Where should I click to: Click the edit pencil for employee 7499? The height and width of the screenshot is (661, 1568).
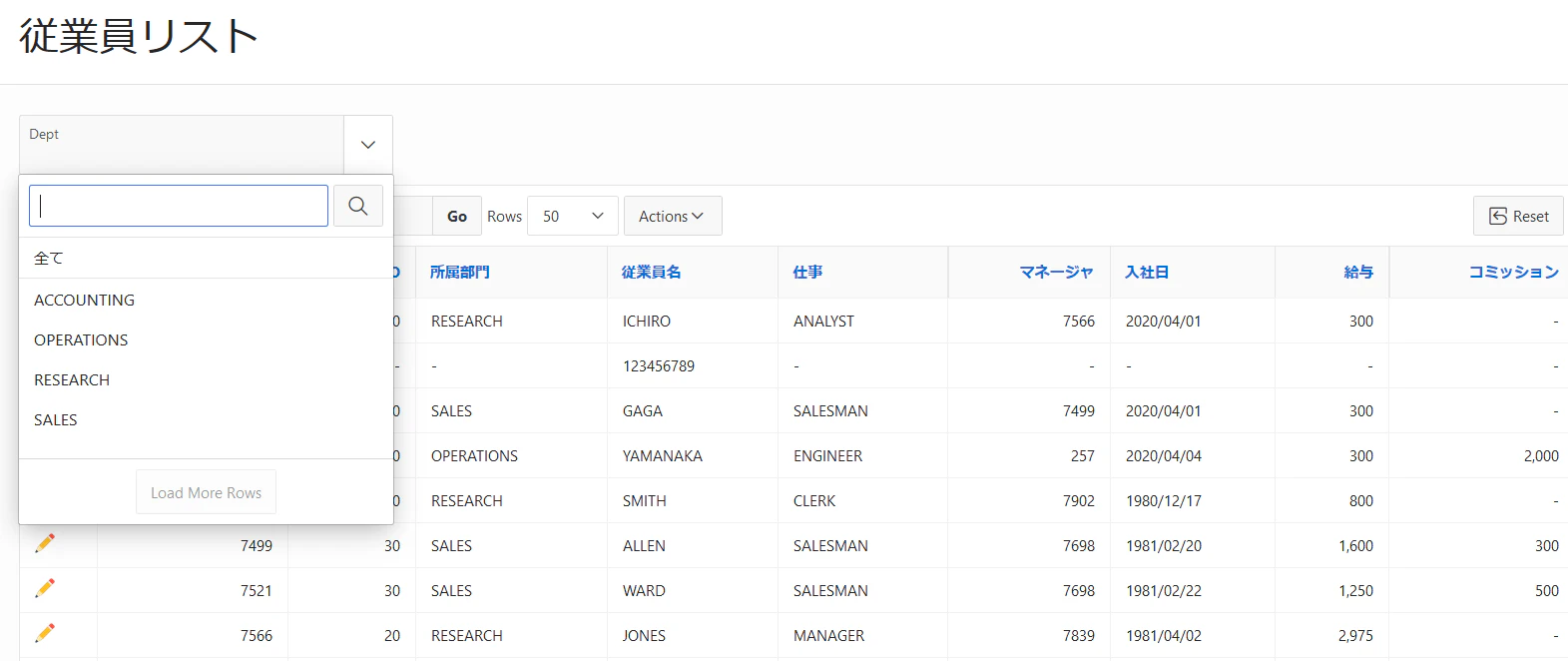click(x=45, y=543)
